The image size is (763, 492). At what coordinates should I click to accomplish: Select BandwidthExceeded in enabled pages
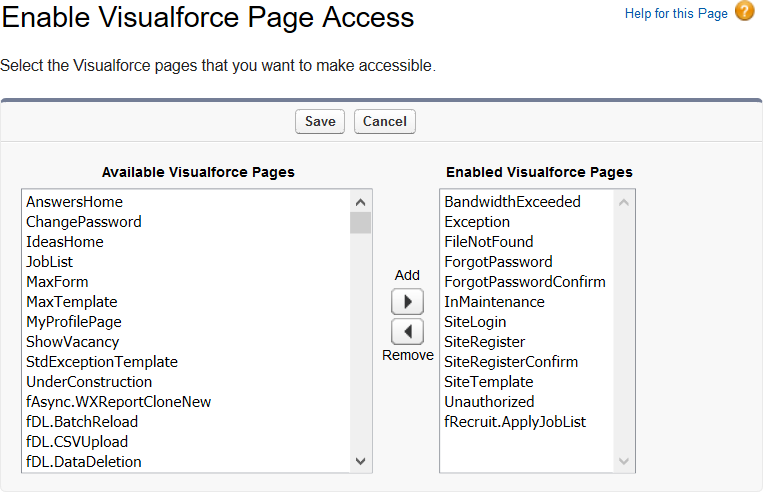point(512,202)
